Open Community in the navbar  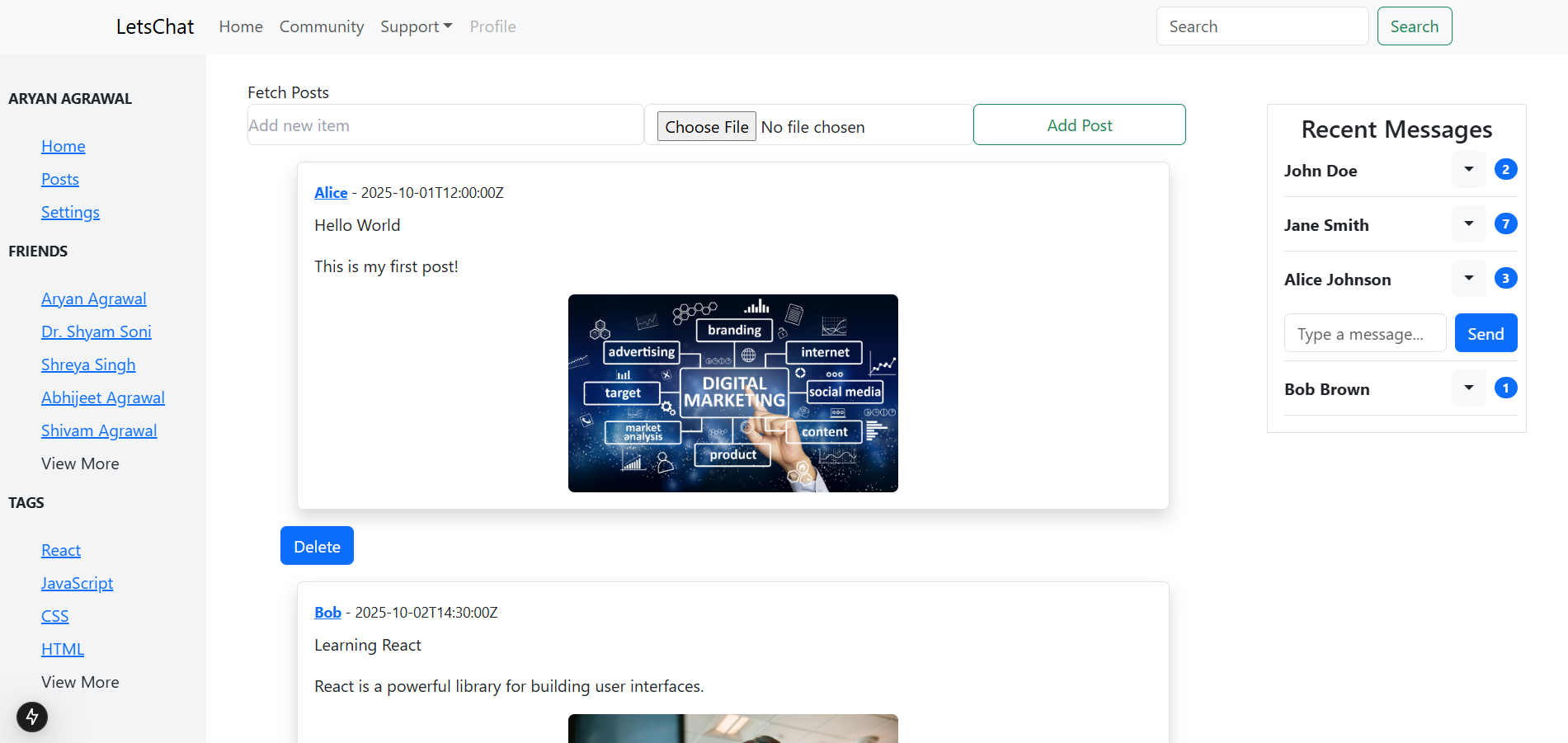point(322,26)
